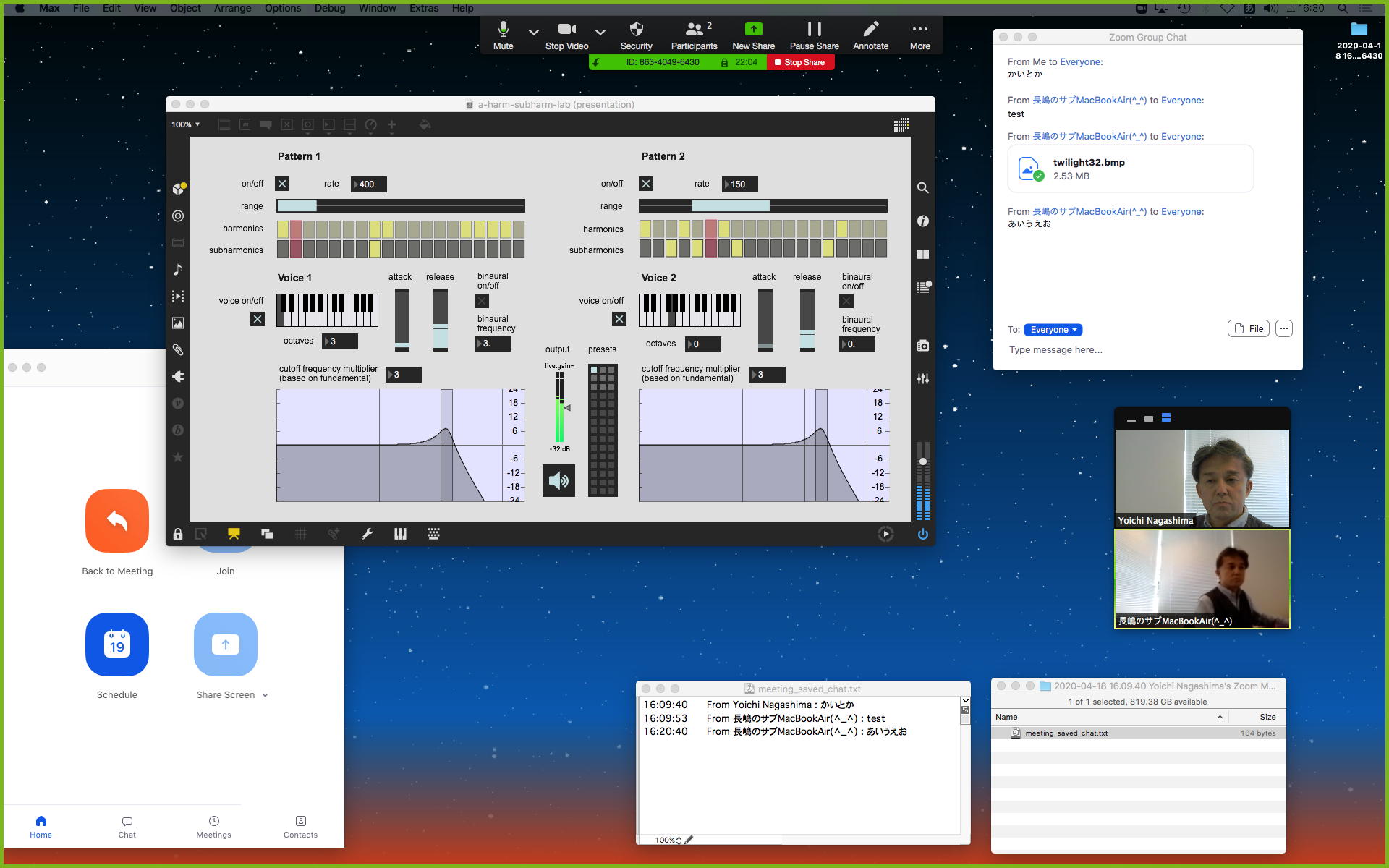Click the Max snapshot camera icon in right sidebar
The width and height of the screenshot is (1389, 868).
pyautogui.click(x=922, y=346)
